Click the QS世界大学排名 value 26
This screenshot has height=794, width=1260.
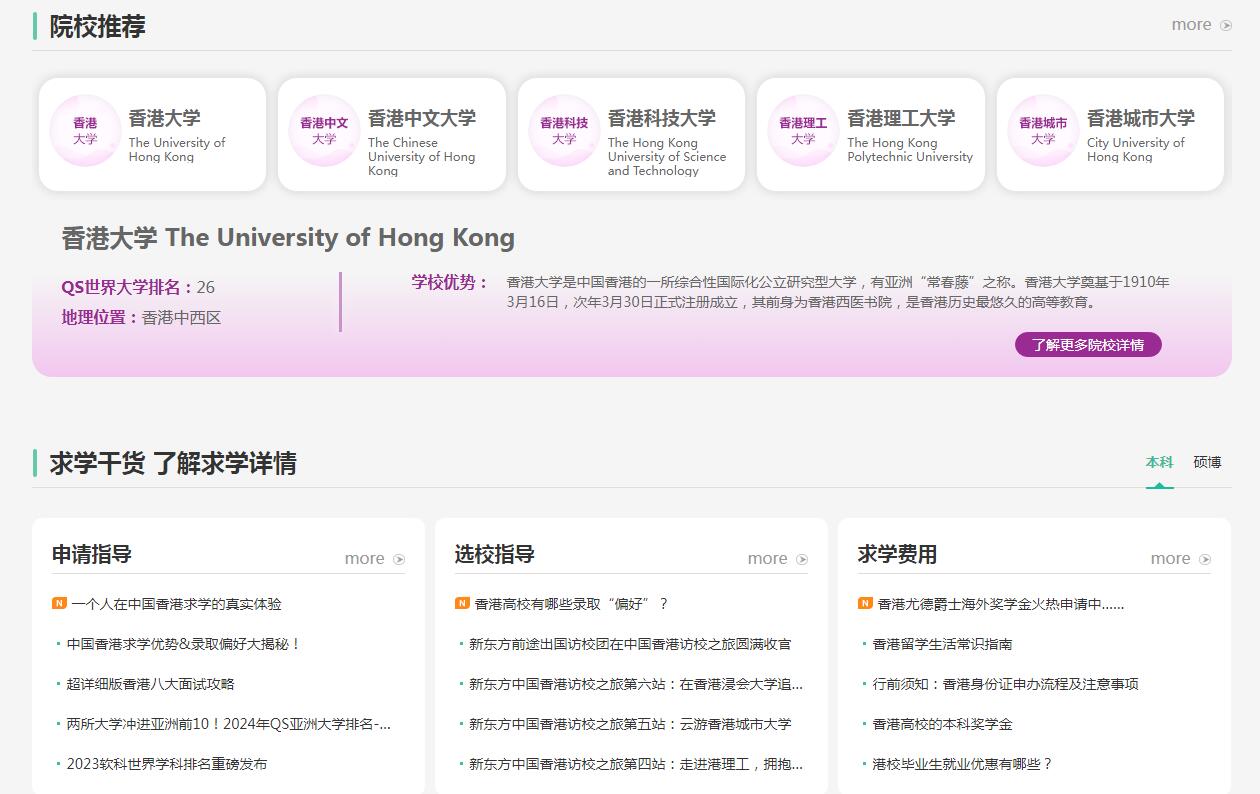click(x=206, y=287)
